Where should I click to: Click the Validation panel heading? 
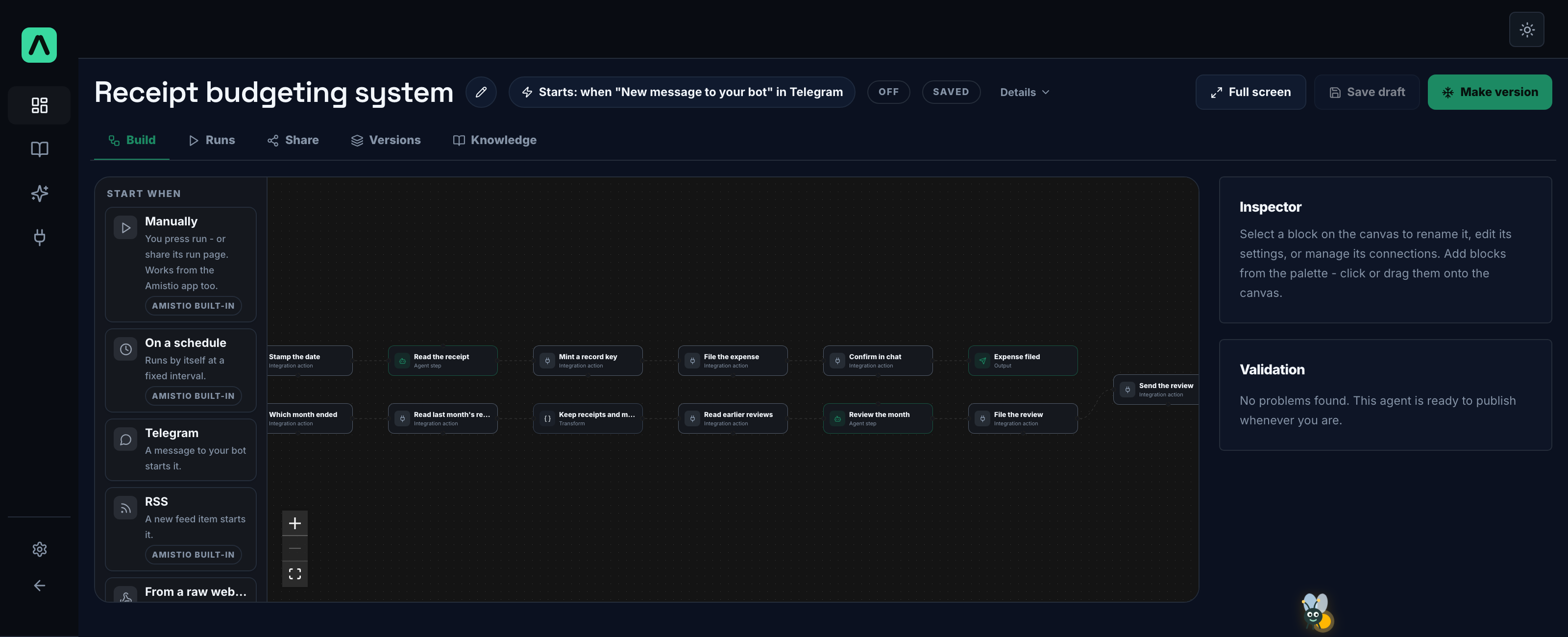pyautogui.click(x=1272, y=369)
